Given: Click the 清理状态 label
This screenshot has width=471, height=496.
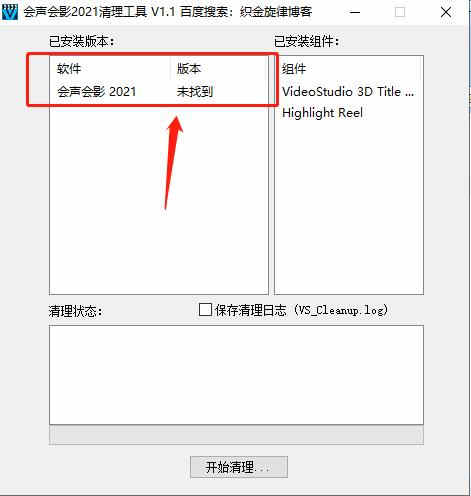Looking at the screenshot, I should 76,311.
